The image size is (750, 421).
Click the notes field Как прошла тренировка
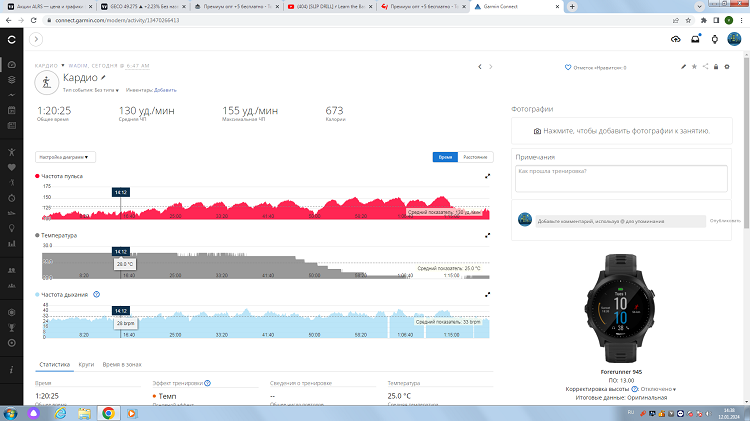pos(620,177)
